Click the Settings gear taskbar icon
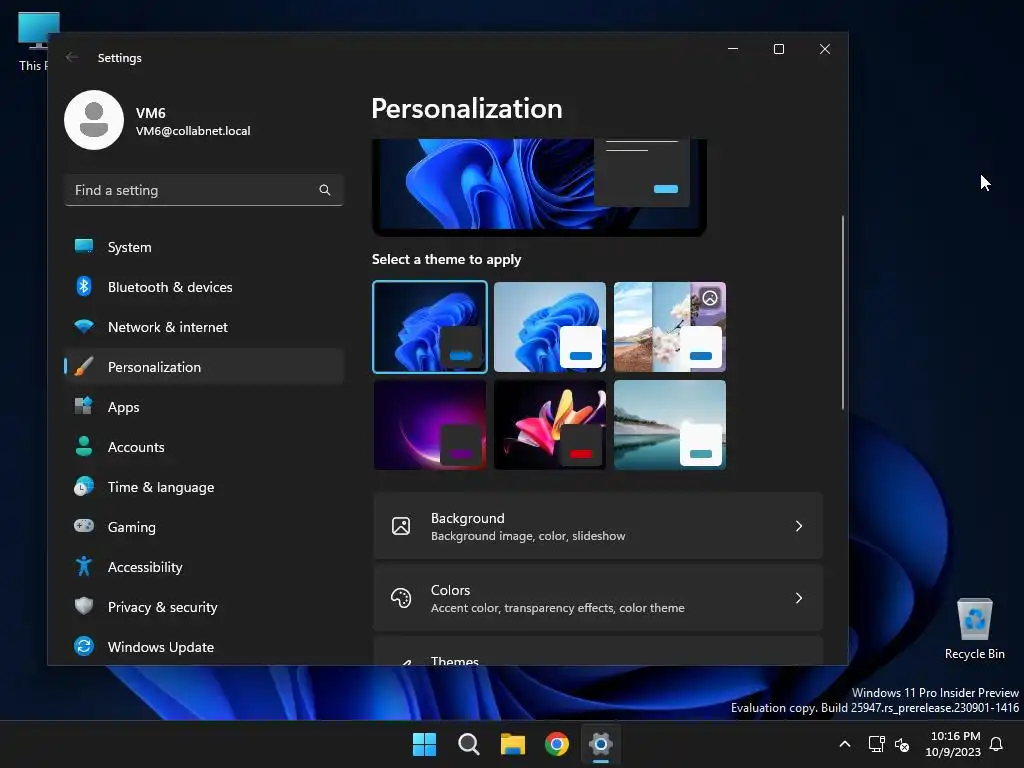The image size is (1024, 768). (601, 744)
